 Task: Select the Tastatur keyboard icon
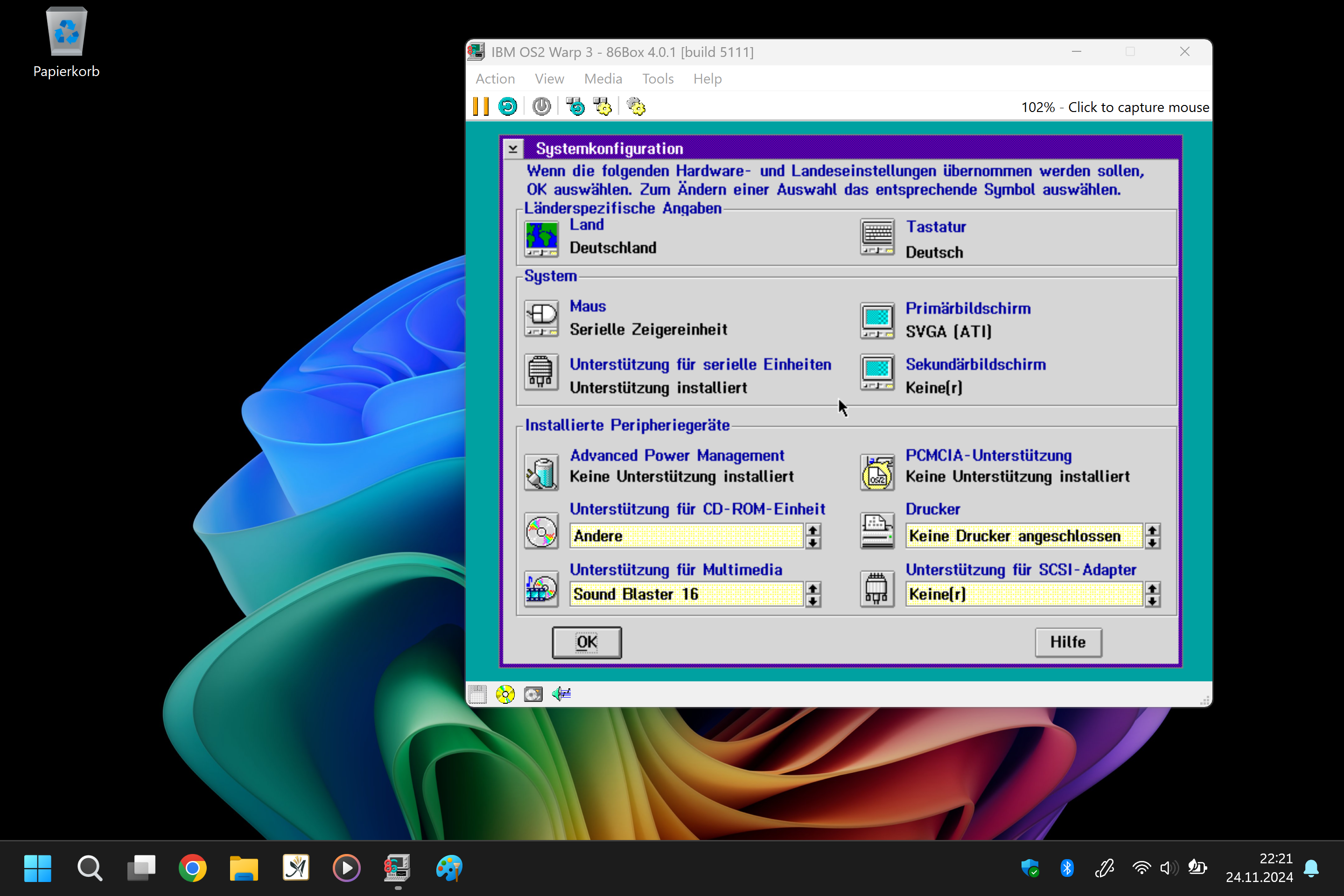coord(877,237)
